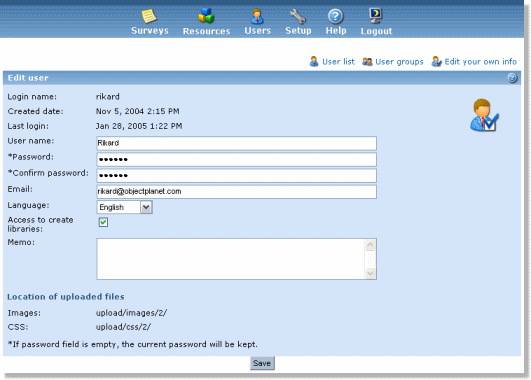
Task: Click inside the Memo text area
Action: pos(231,259)
